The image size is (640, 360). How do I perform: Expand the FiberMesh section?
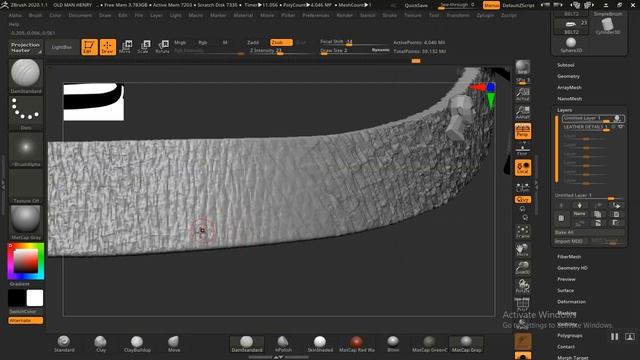pyautogui.click(x=569, y=257)
